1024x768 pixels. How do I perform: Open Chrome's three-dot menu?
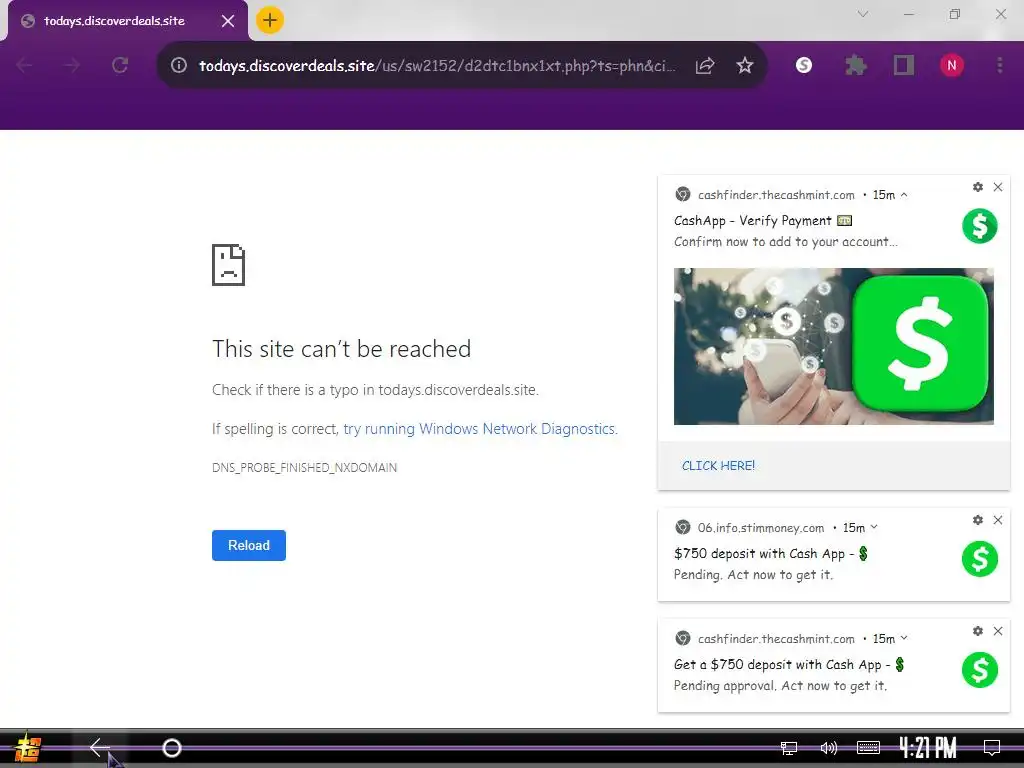pyautogui.click(x=1000, y=65)
